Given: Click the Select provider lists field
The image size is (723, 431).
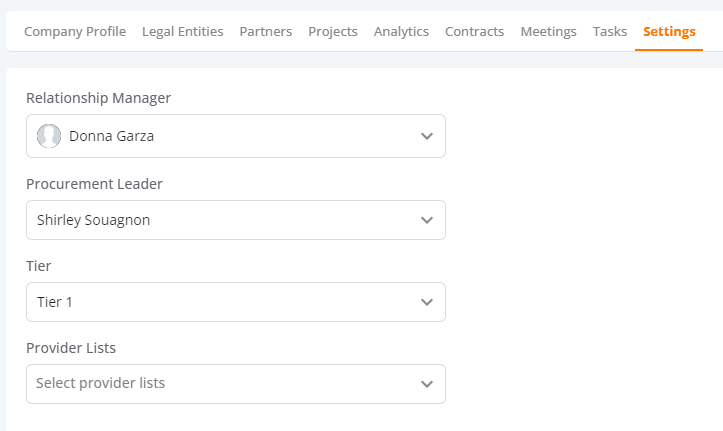Looking at the screenshot, I should (236, 384).
